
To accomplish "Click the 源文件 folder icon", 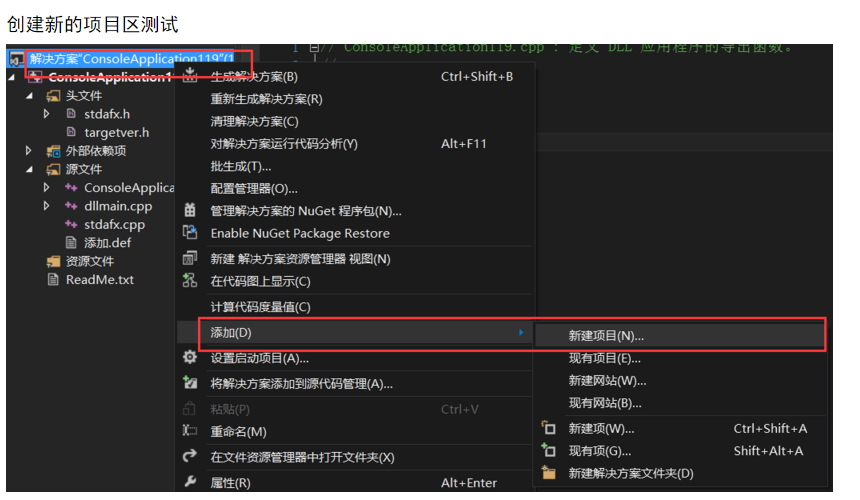I will [x=53, y=169].
